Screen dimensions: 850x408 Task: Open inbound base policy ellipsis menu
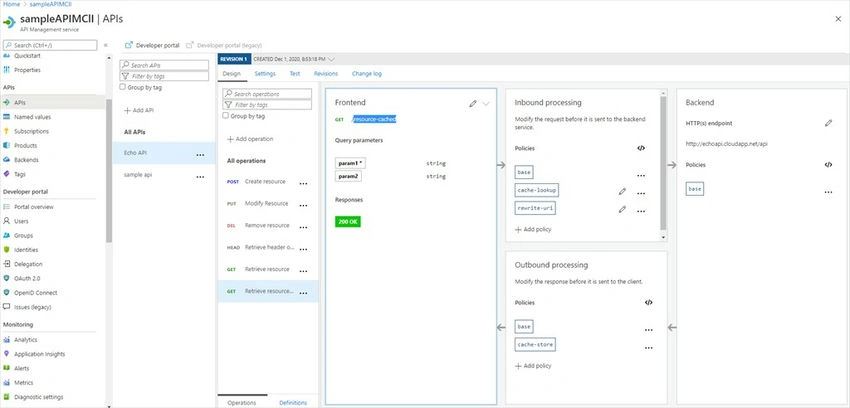click(x=641, y=176)
